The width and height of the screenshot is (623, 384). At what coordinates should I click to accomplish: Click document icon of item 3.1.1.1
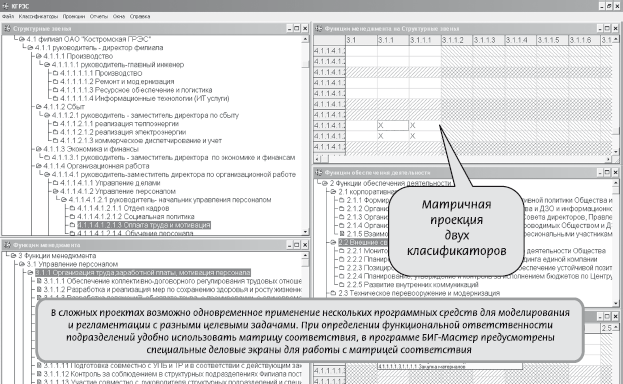(x=39, y=281)
